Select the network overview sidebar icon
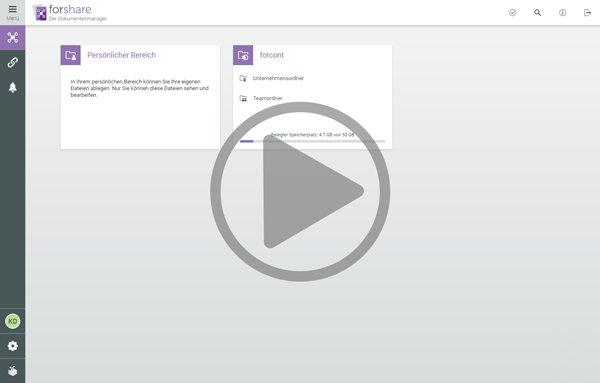 coord(12,37)
